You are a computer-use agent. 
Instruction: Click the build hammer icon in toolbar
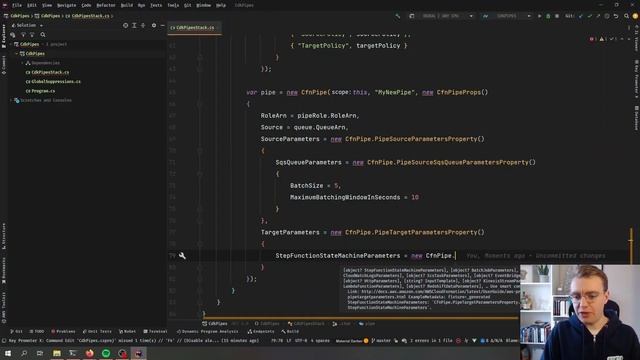point(398,16)
